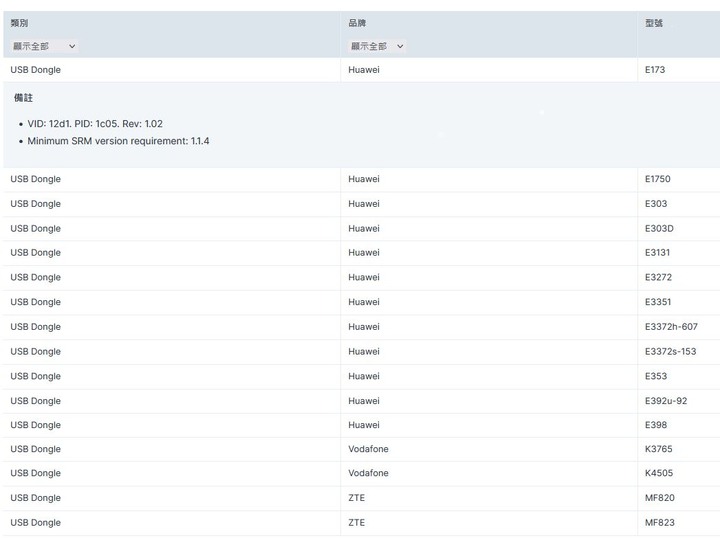Screen dimensions: 720x538
Task: Select model E3372s-153 cell
Action: (x=670, y=352)
